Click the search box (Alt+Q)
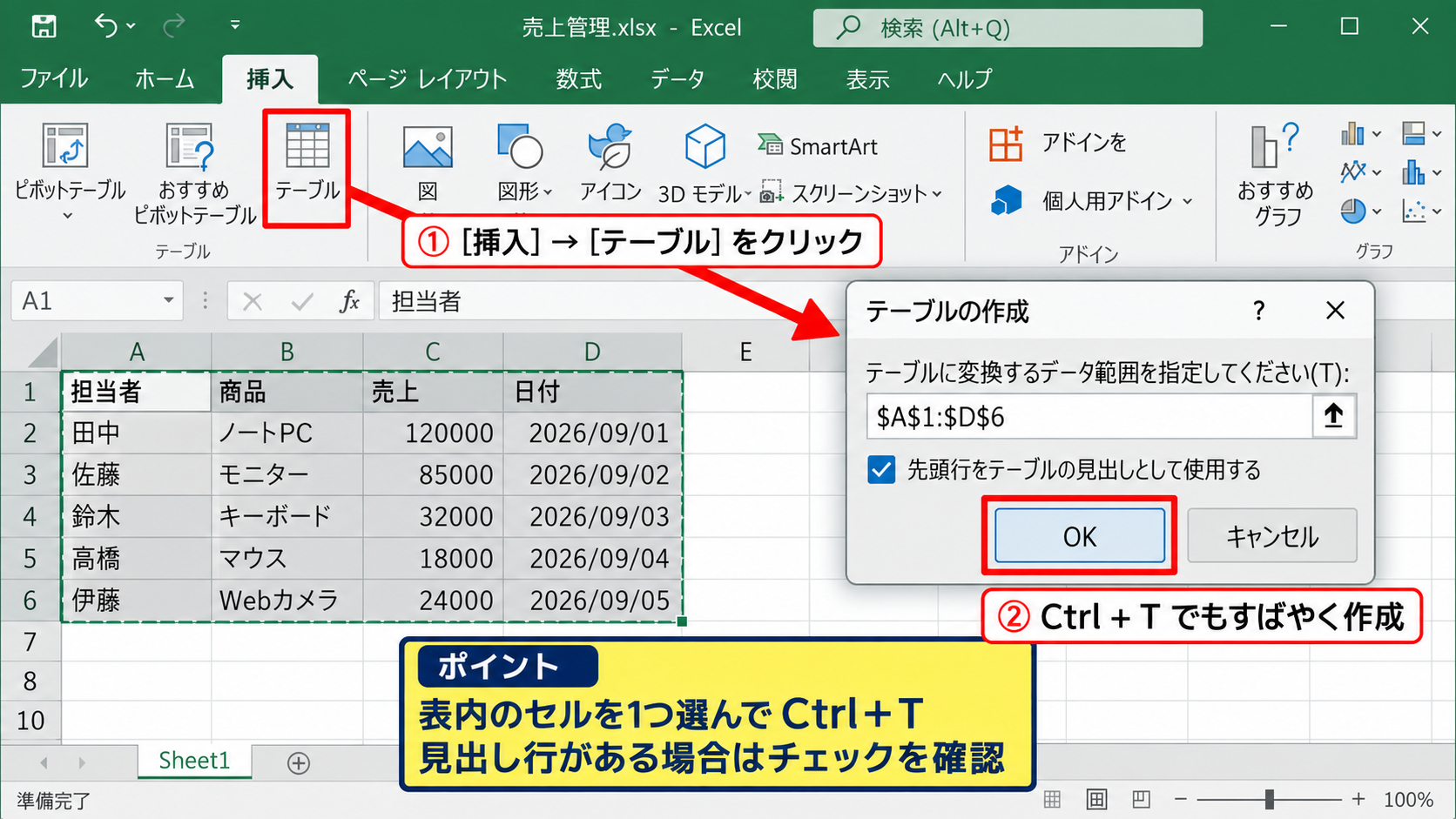Viewport: 1456px width, 819px height. point(1008,28)
